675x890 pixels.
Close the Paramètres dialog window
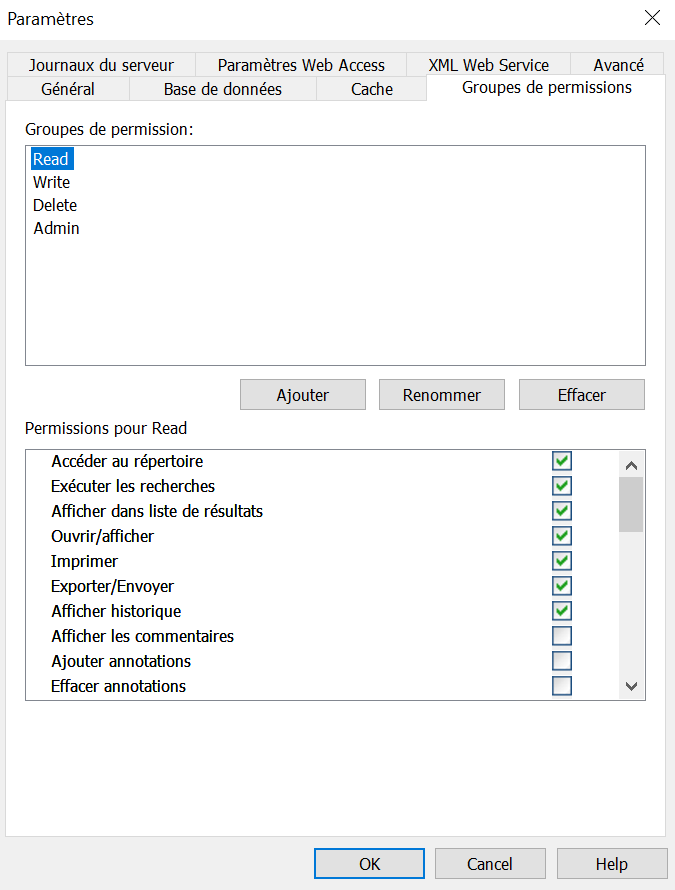click(652, 18)
